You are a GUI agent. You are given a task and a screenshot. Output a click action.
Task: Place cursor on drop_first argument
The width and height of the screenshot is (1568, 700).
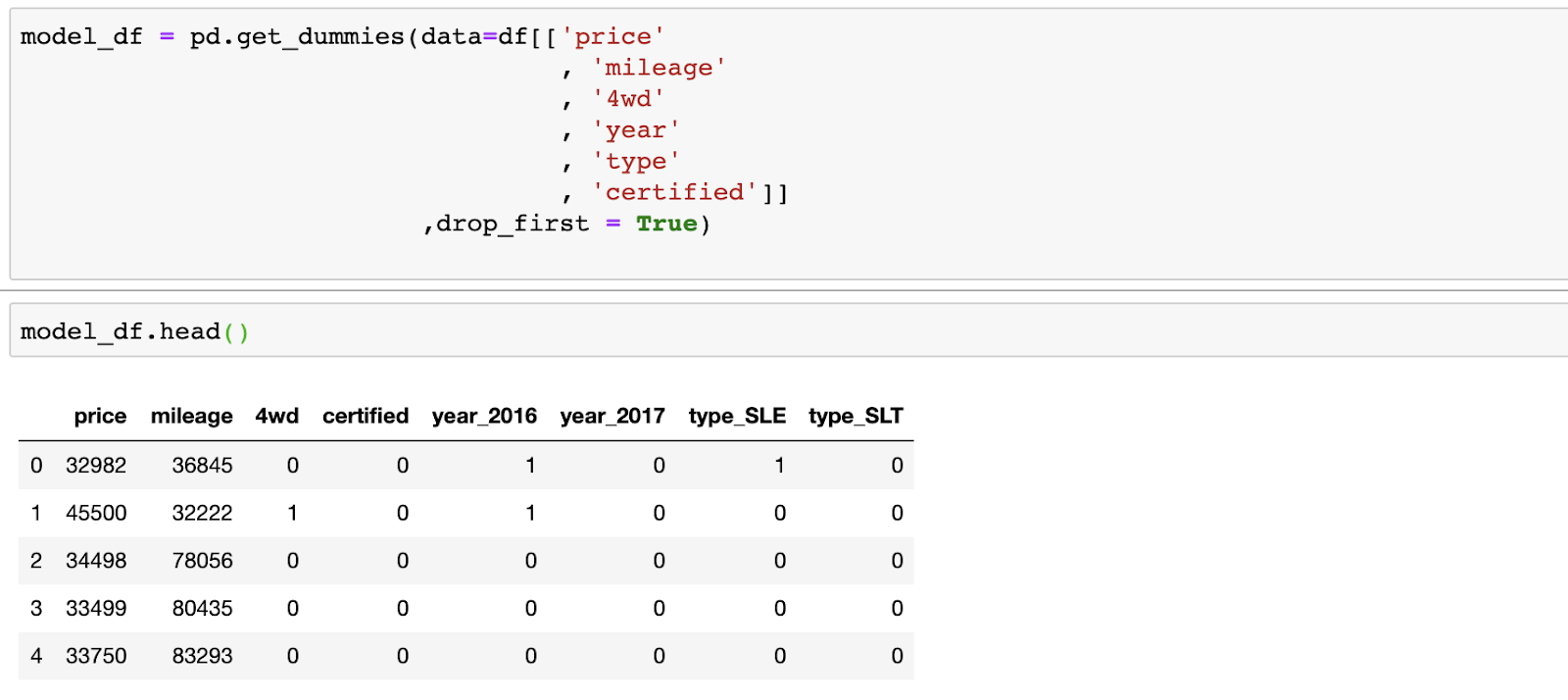point(513,224)
